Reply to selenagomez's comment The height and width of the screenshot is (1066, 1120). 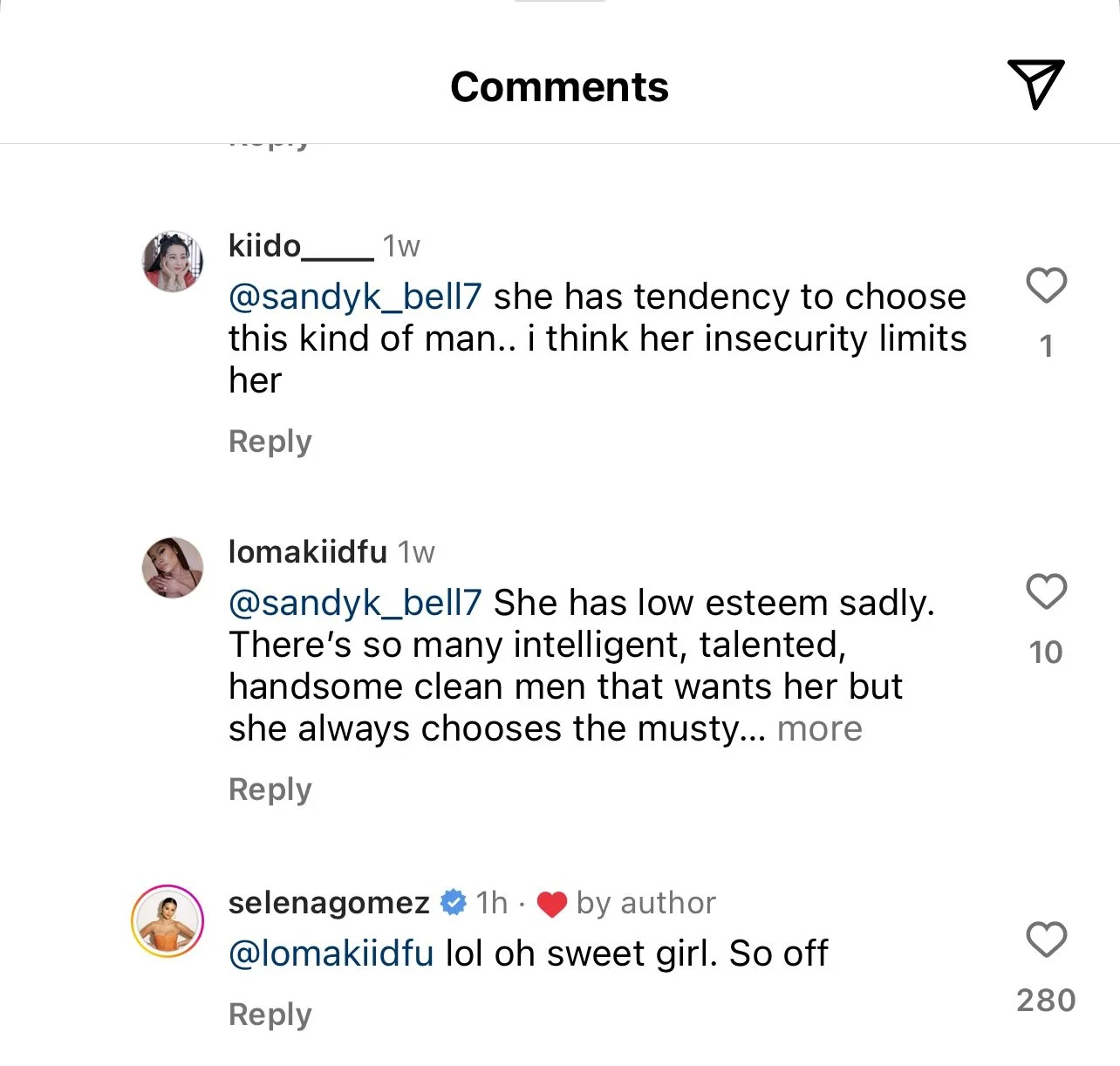point(270,1015)
